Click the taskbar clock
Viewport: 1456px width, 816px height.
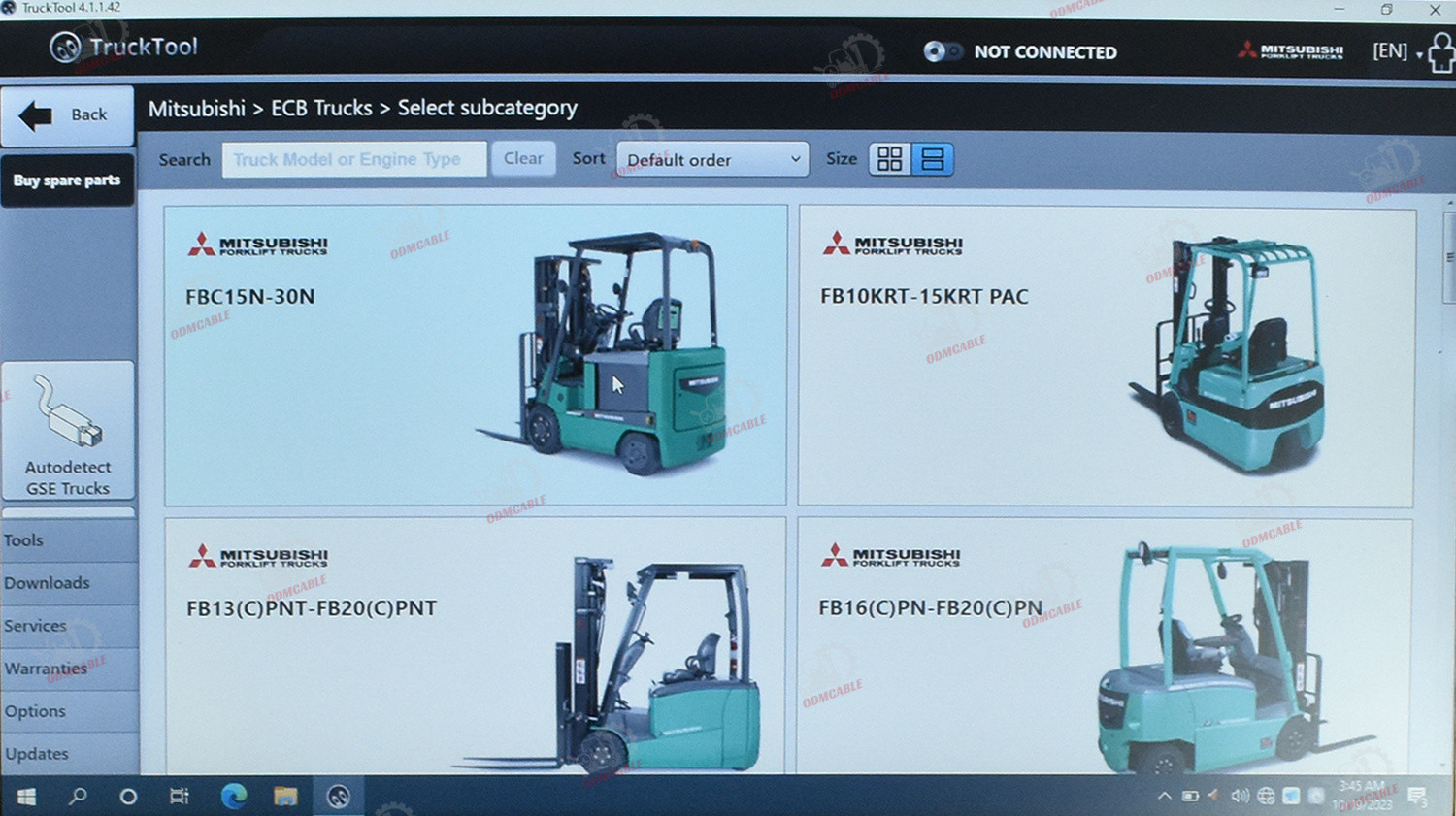pos(1364,796)
